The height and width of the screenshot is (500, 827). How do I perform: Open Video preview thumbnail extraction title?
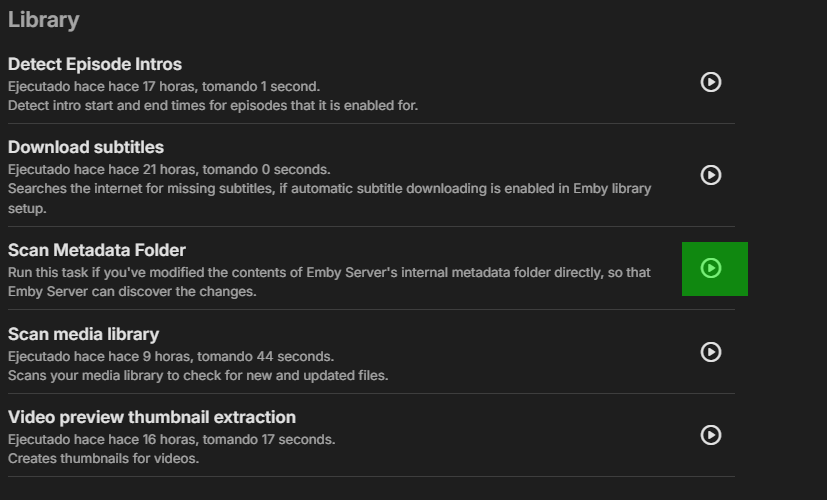pos(152,417)
